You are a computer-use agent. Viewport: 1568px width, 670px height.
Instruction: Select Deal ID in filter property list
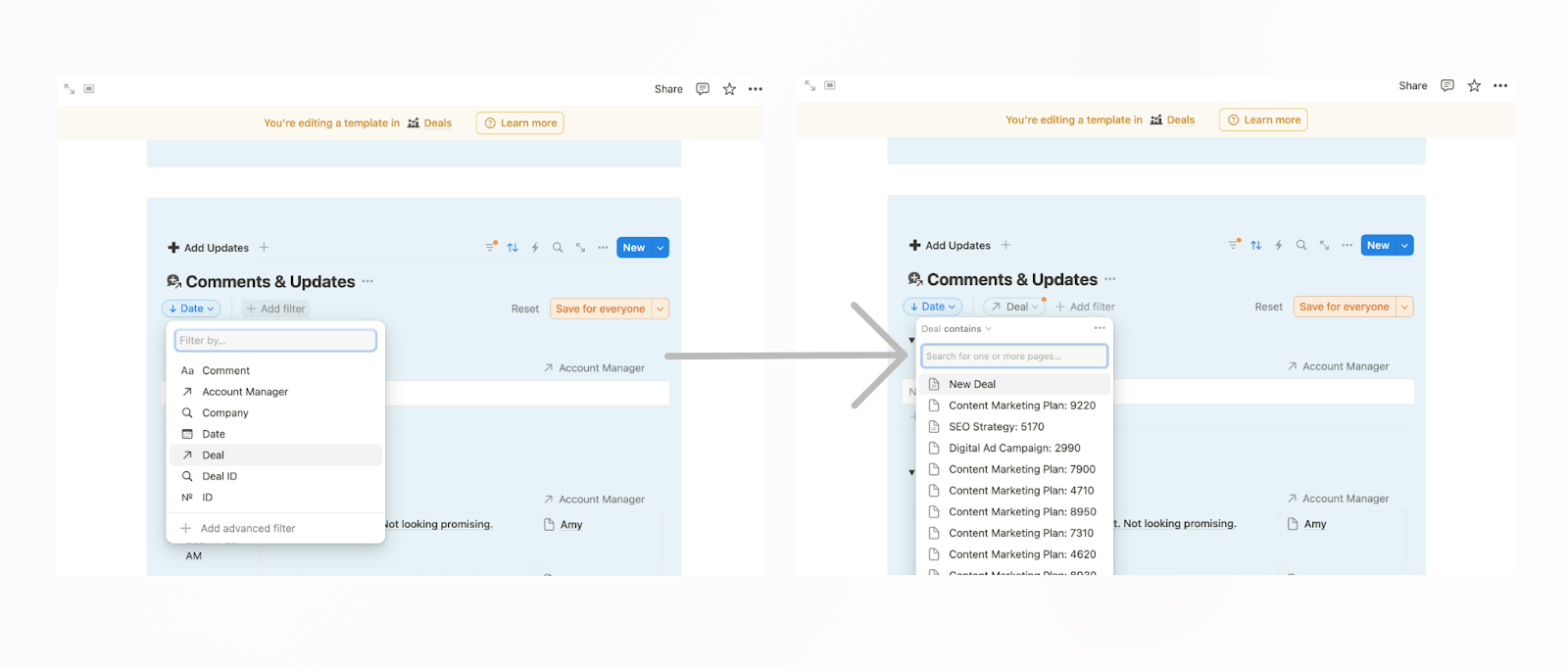tap(275, 476)
